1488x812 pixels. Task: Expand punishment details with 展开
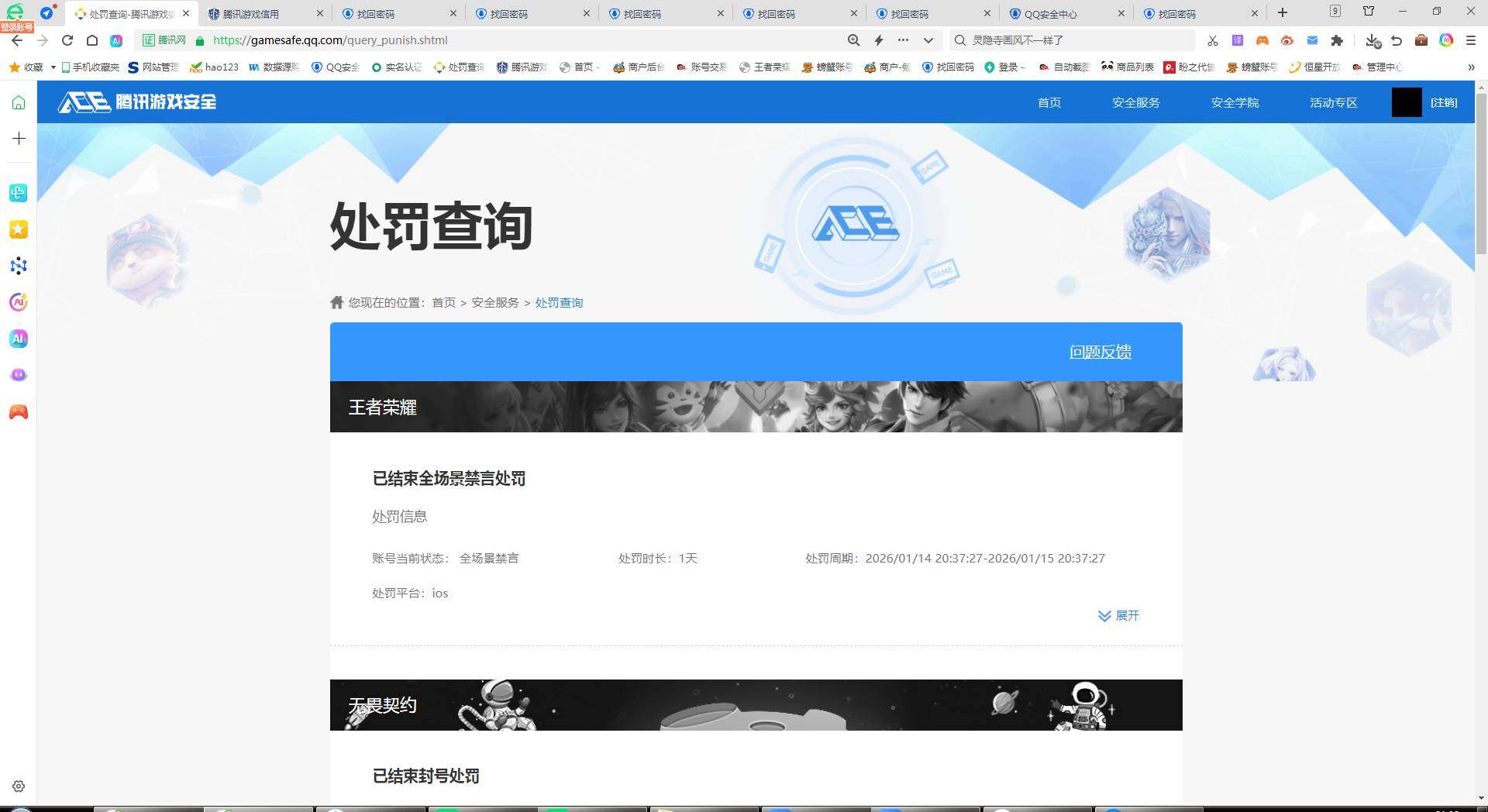[1119, 616]
